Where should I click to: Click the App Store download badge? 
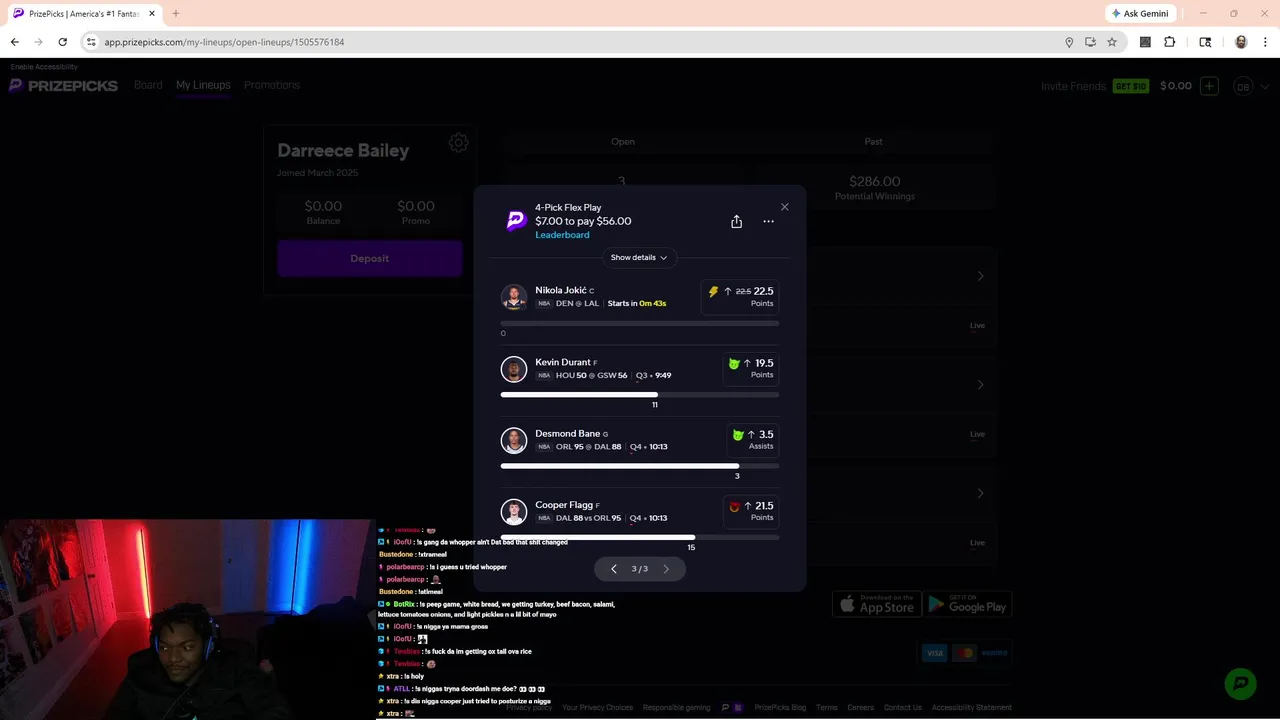point(877,604)
